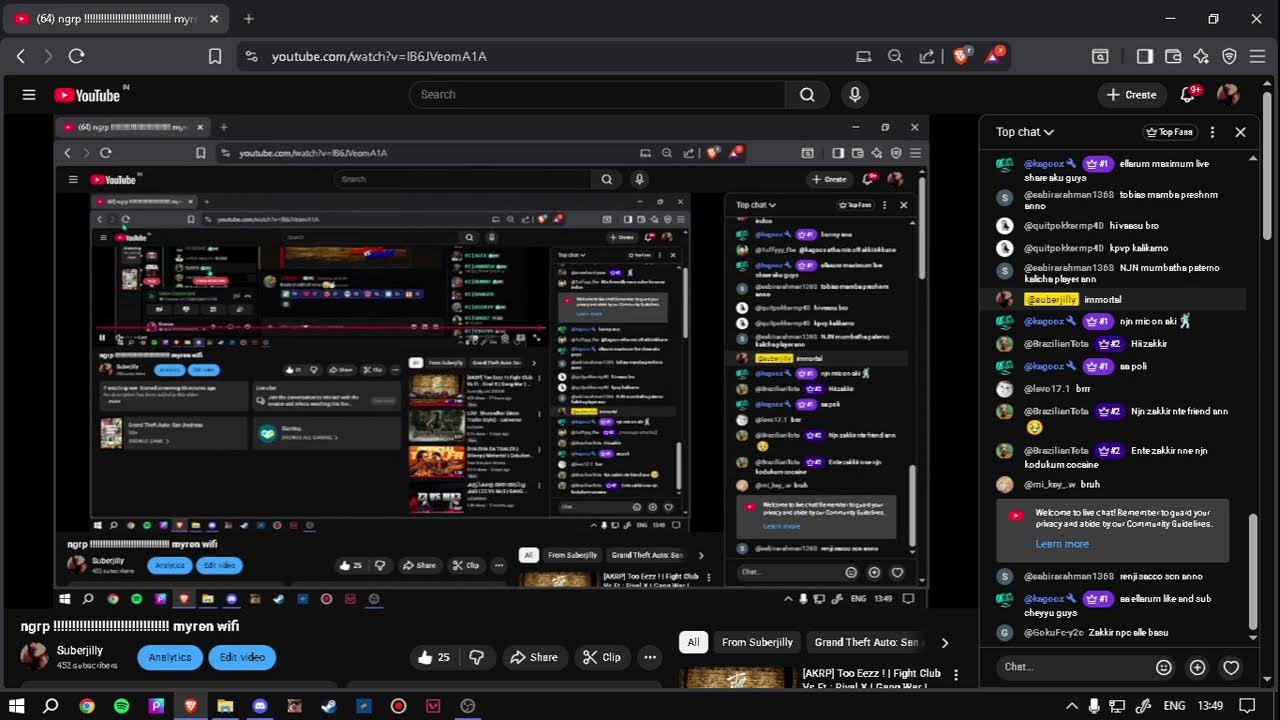Follow the Learn more link in chat
Viewport: 1280px width, 720px height.
click(1062, 544)
